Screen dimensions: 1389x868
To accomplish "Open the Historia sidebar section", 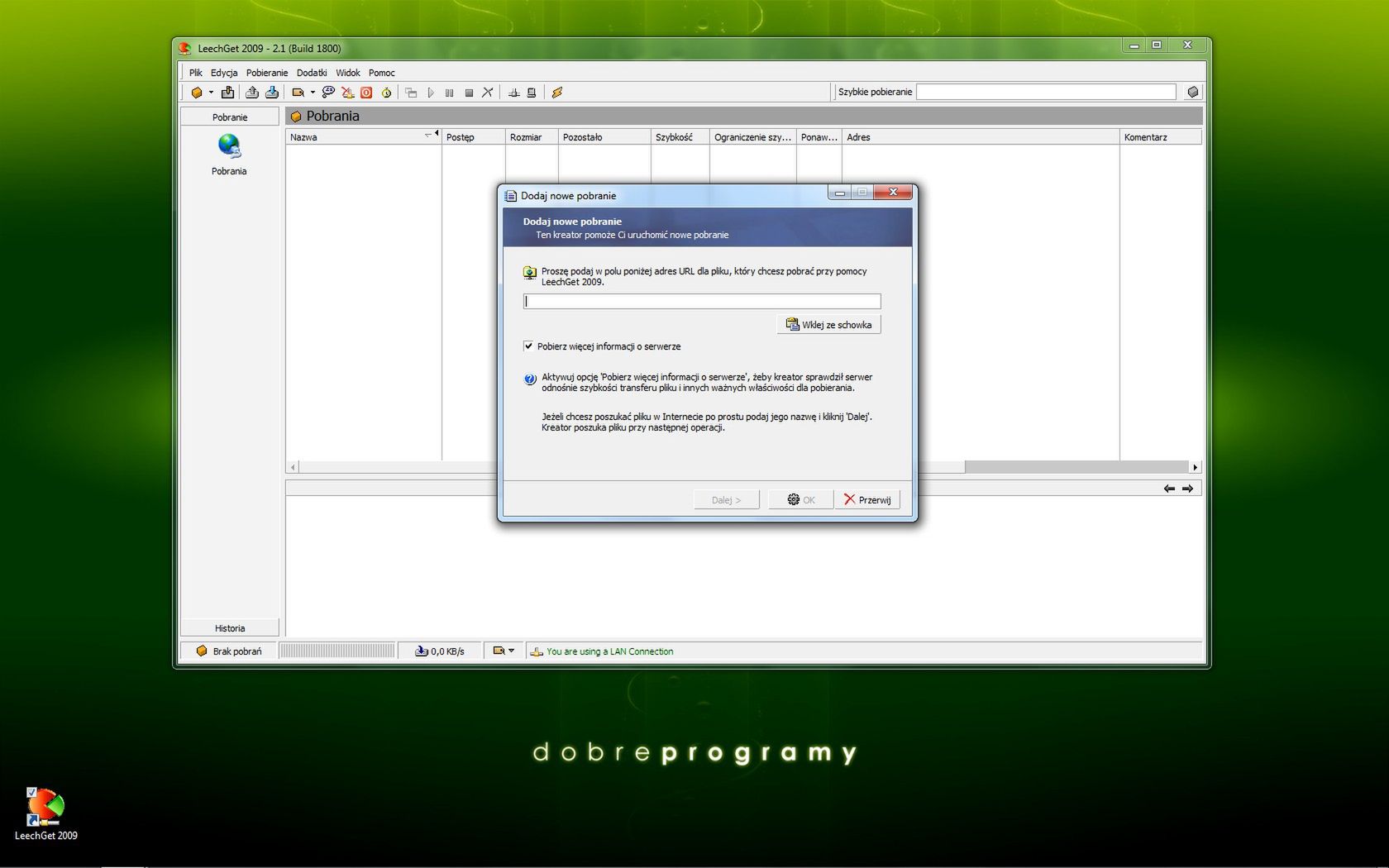I will pyautogui.click(x=230, y=628).
